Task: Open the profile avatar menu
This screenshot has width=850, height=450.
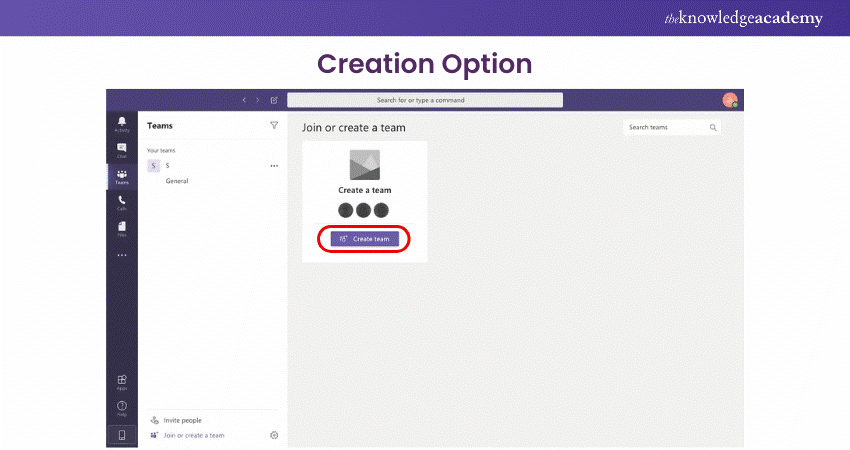Action: click(x=730, y=100)
